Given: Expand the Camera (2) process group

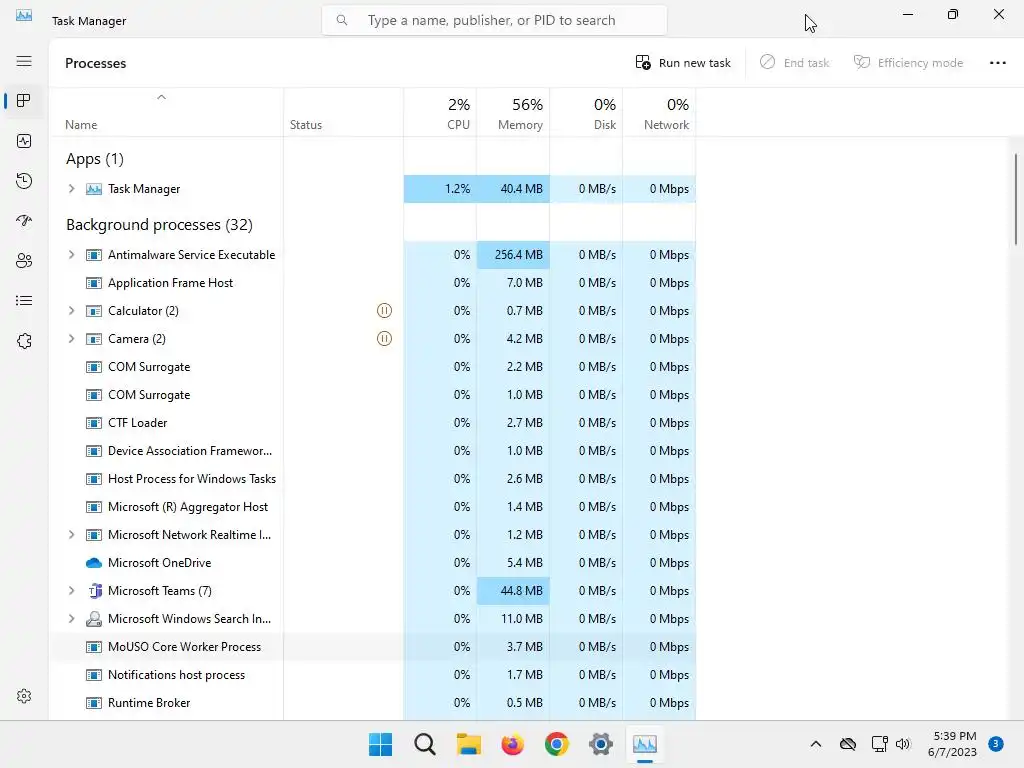Looking at the screenshot, I should point(71,339).
